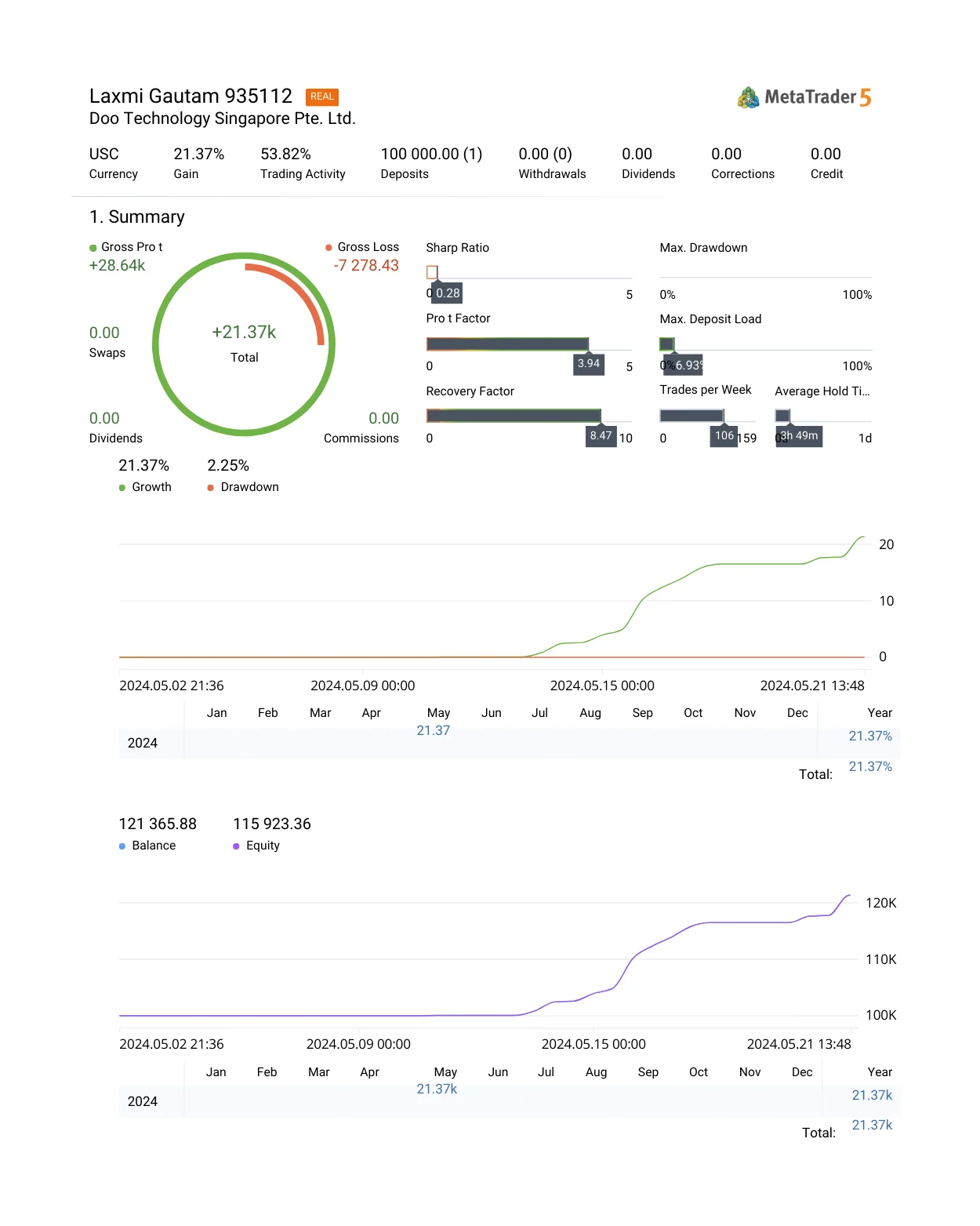The image size is (980, 1226).
Task: Click the -7 278.43 gross loss value
Action: click(366, 266)
